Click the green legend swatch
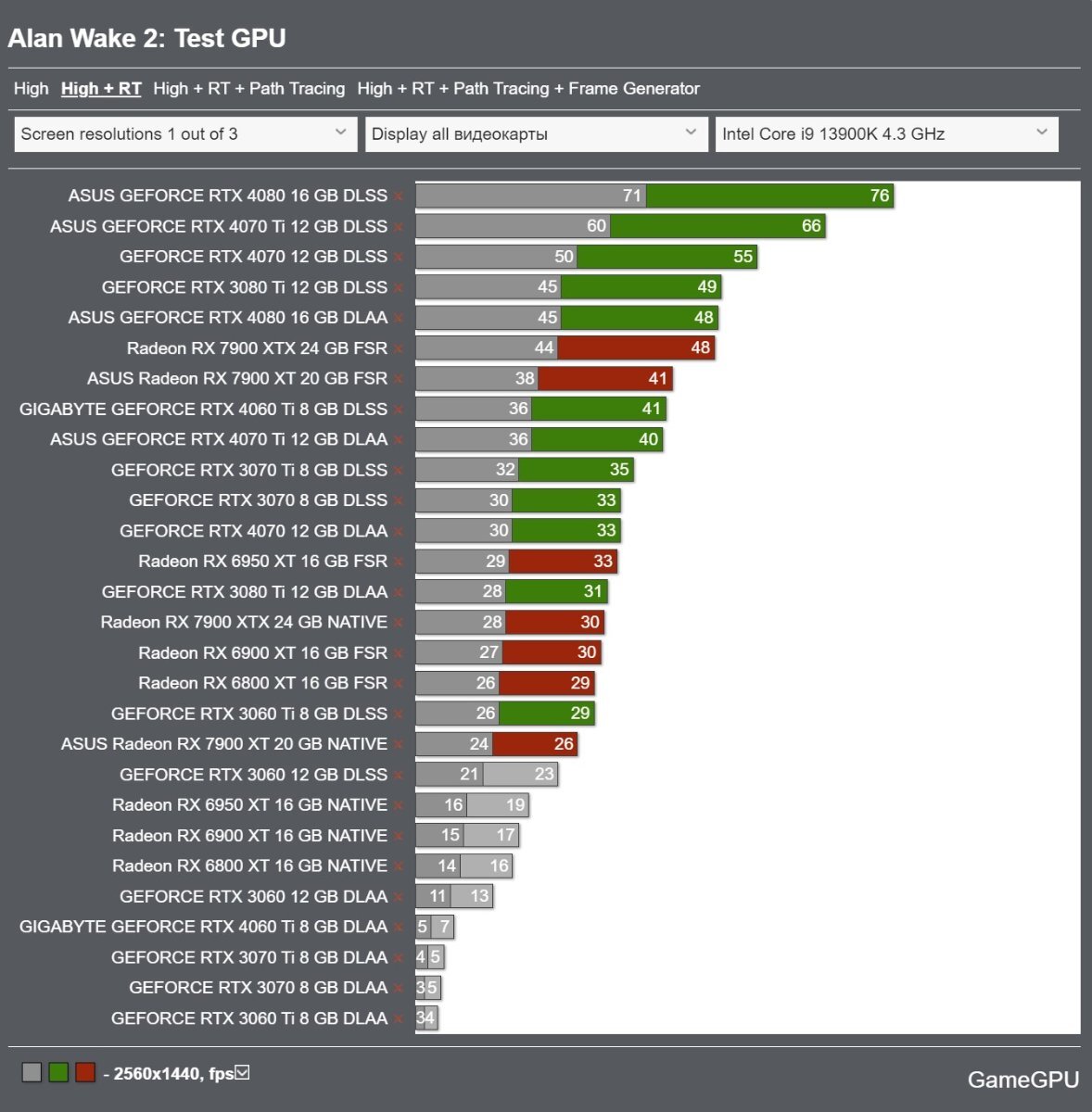This screenshot has height=1112, width=1092. (58, 1073)
